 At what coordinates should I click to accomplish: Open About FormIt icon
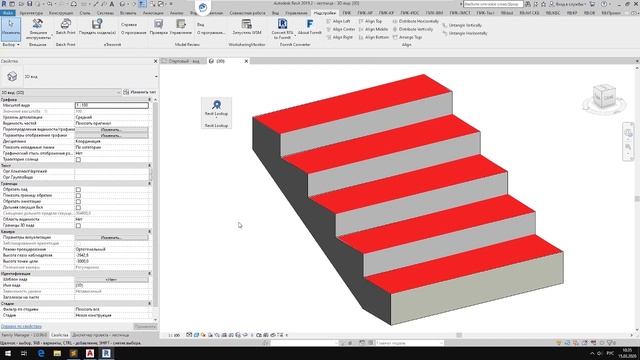coord(310,24)
